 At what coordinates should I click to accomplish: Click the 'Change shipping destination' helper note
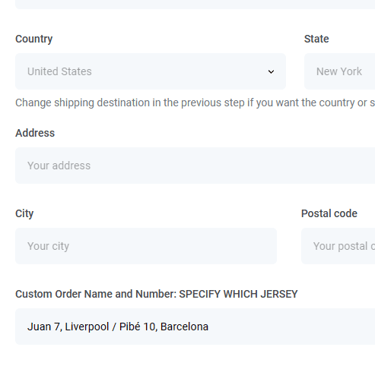pyautogui.click(x=195, y=103)
